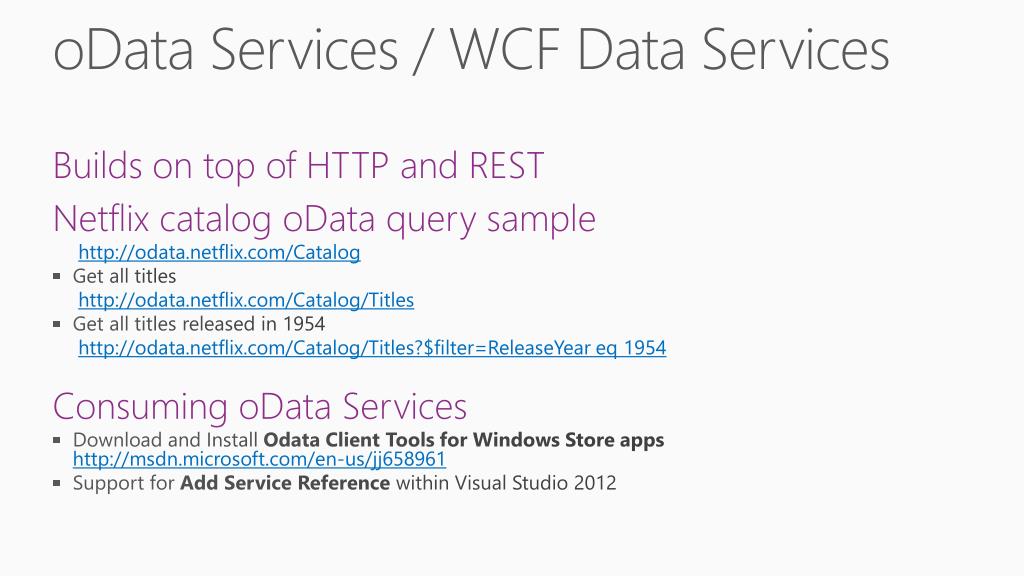Click the bullet marker before Download and Install
The height and width of the screenshot is (576, 1024).
point(57,440)
